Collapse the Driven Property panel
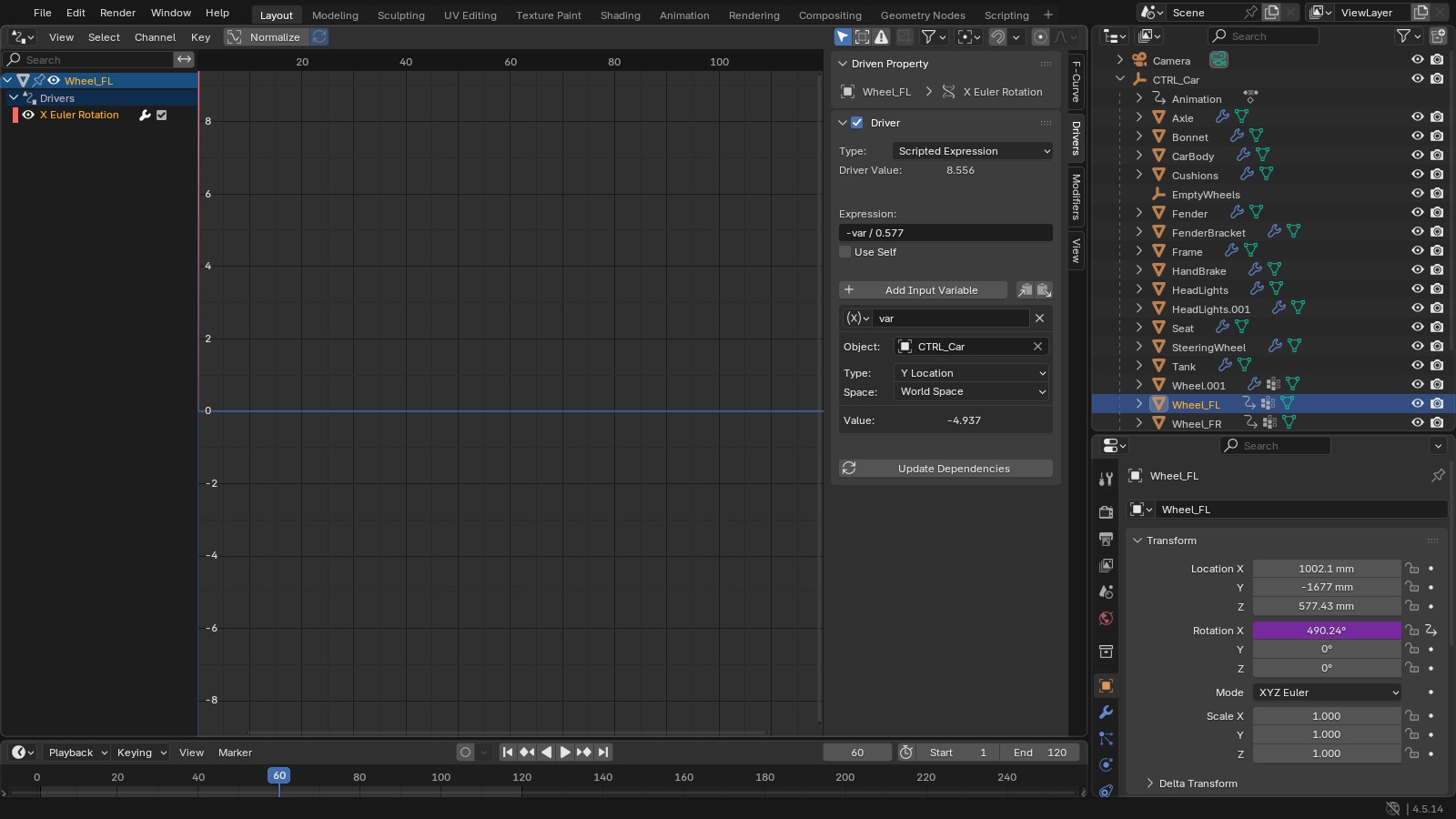The width and height of the screenshot is (1456, 819). [843, 64]
